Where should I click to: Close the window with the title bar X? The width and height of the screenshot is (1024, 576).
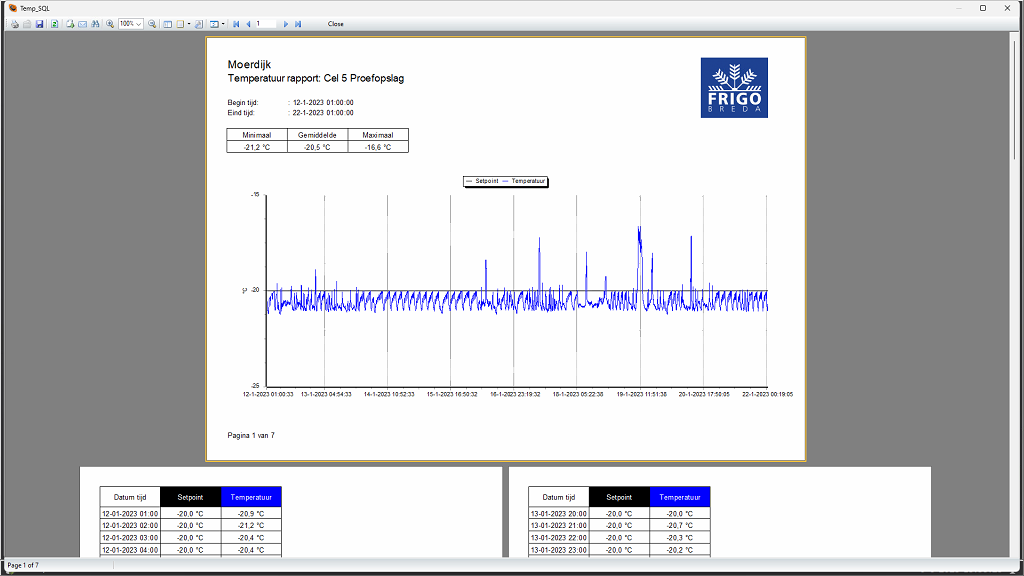pos(1007,8)
